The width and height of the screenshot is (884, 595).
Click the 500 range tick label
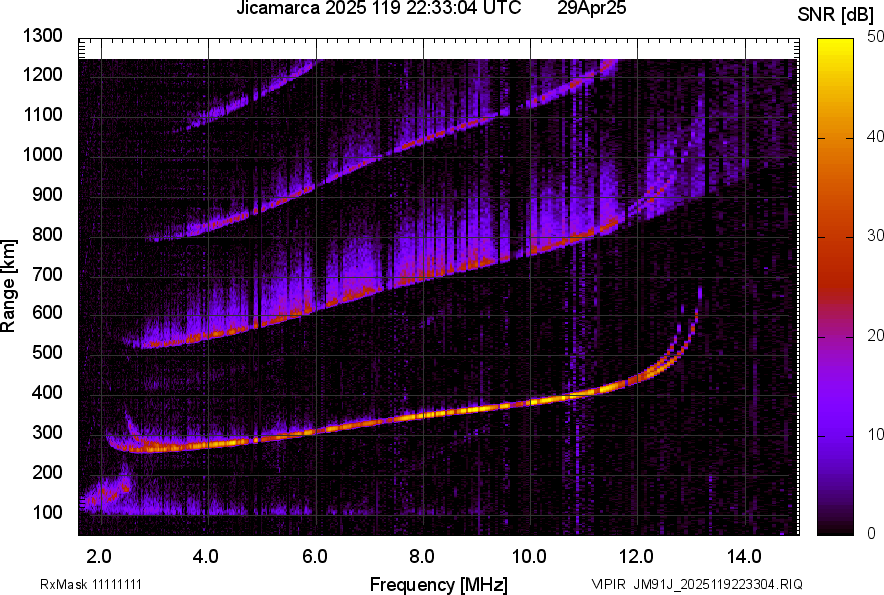pyautogui.click(x=47, y=352)
